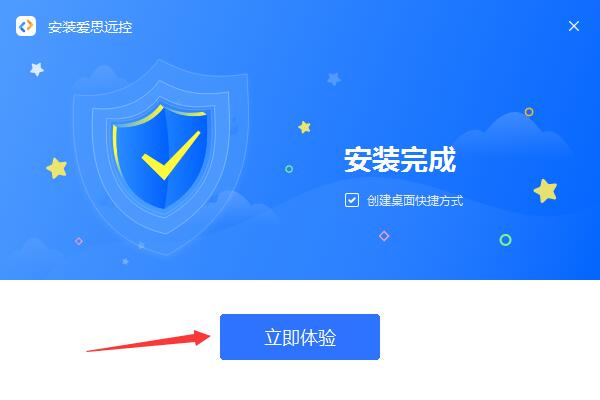This screenshot has height=400, width=600.
Task: Click the yellow checkmark inside the shield
Action: [x=171, y=155]
